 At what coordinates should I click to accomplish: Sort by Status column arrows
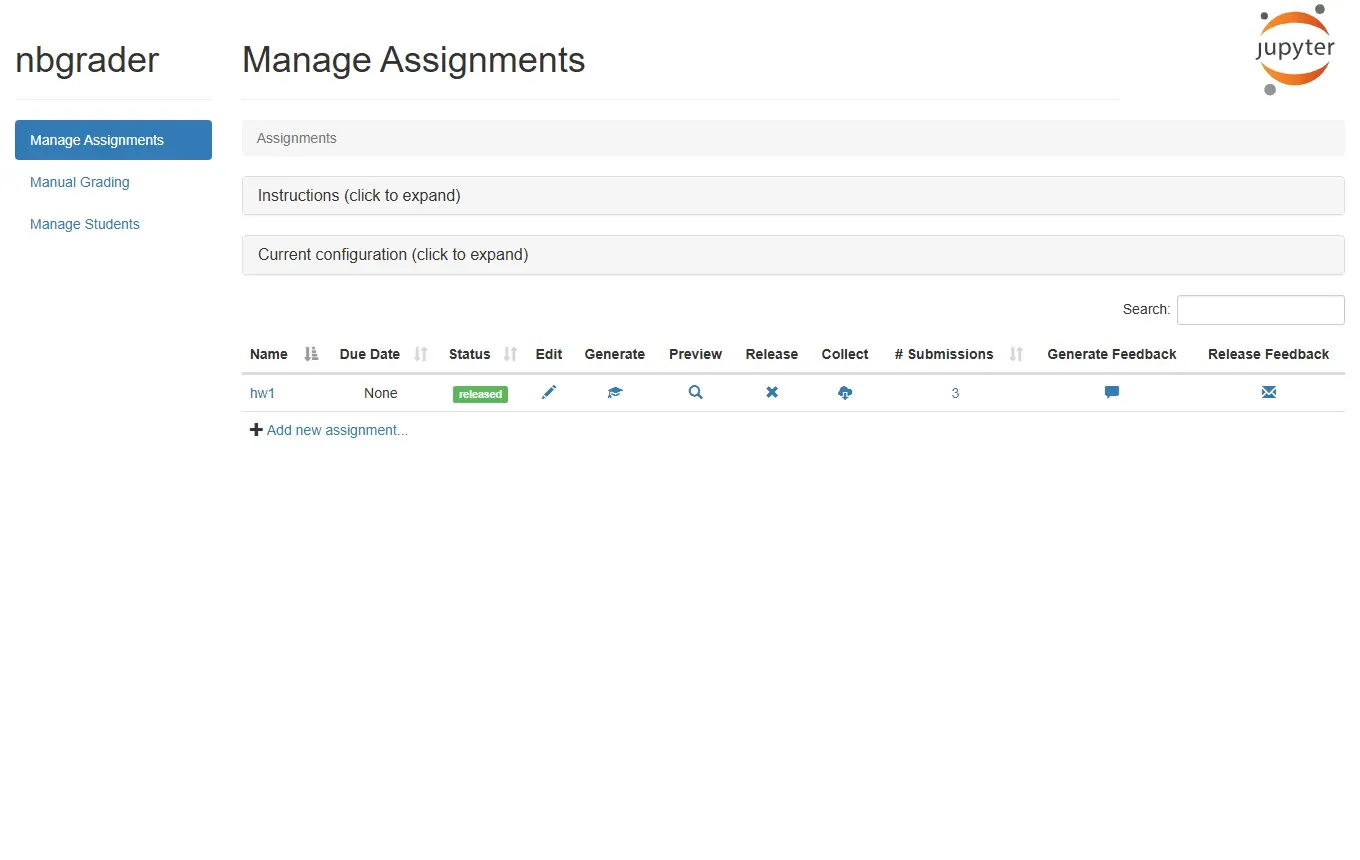511,354
